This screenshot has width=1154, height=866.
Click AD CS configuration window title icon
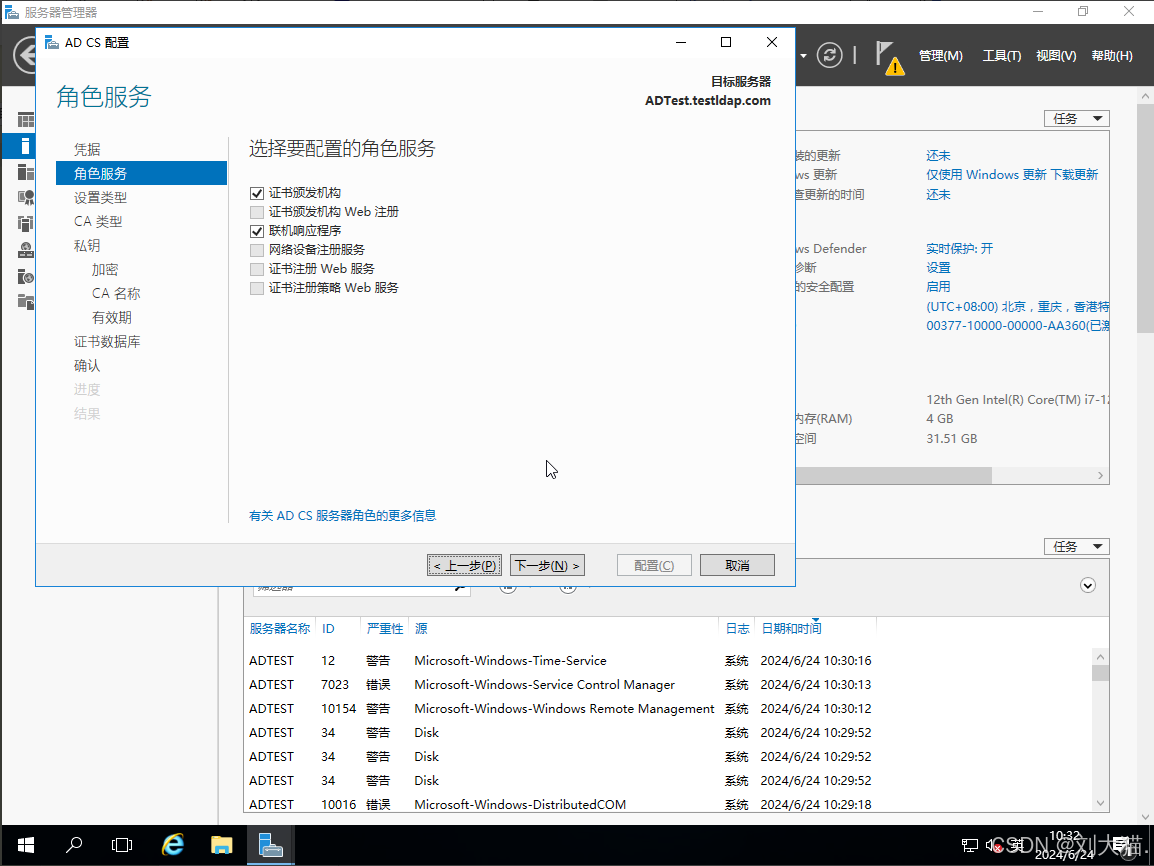coord(52,43)
